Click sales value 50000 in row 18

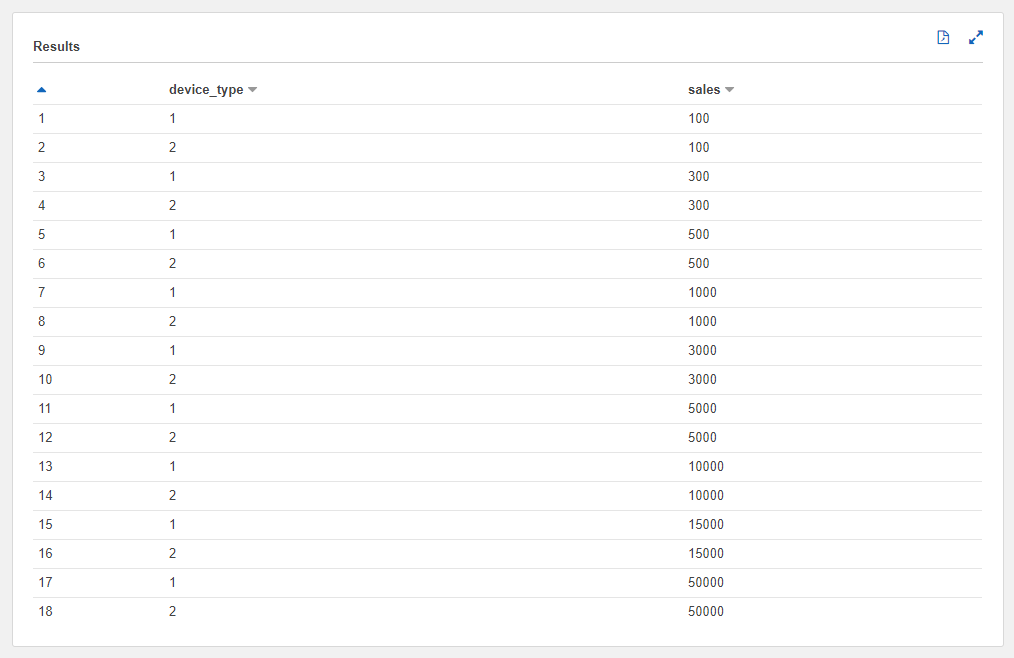pos(706,611)
